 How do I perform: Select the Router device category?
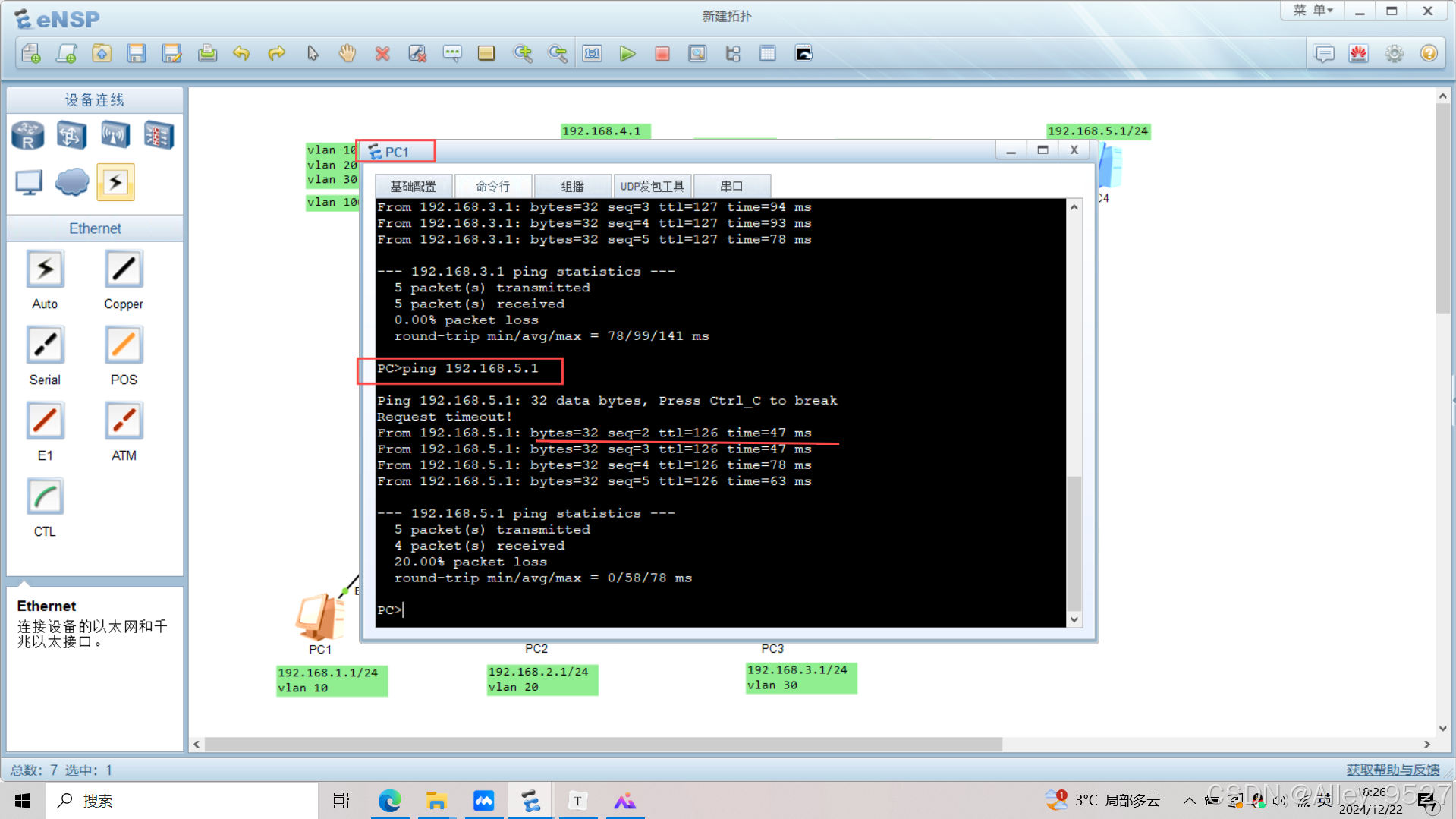click(x=28, y=136)
